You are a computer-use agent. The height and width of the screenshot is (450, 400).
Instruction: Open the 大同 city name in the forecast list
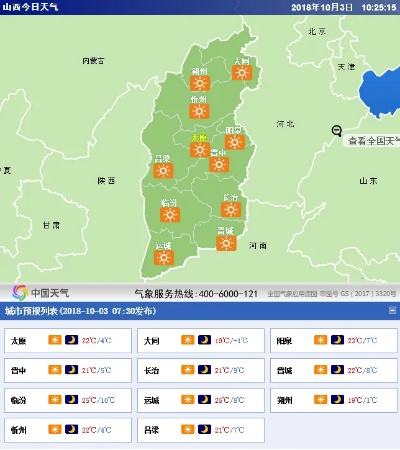click(151, 341)
